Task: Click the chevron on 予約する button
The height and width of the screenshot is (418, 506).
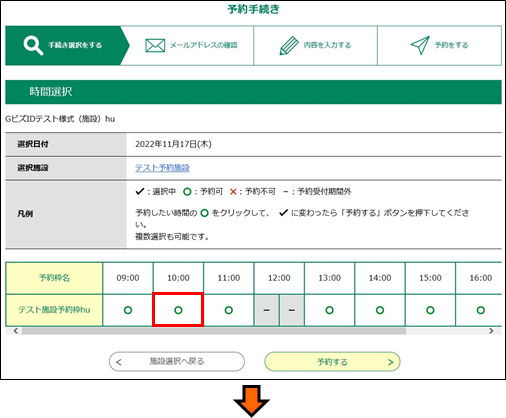Action: click(390, 362)
